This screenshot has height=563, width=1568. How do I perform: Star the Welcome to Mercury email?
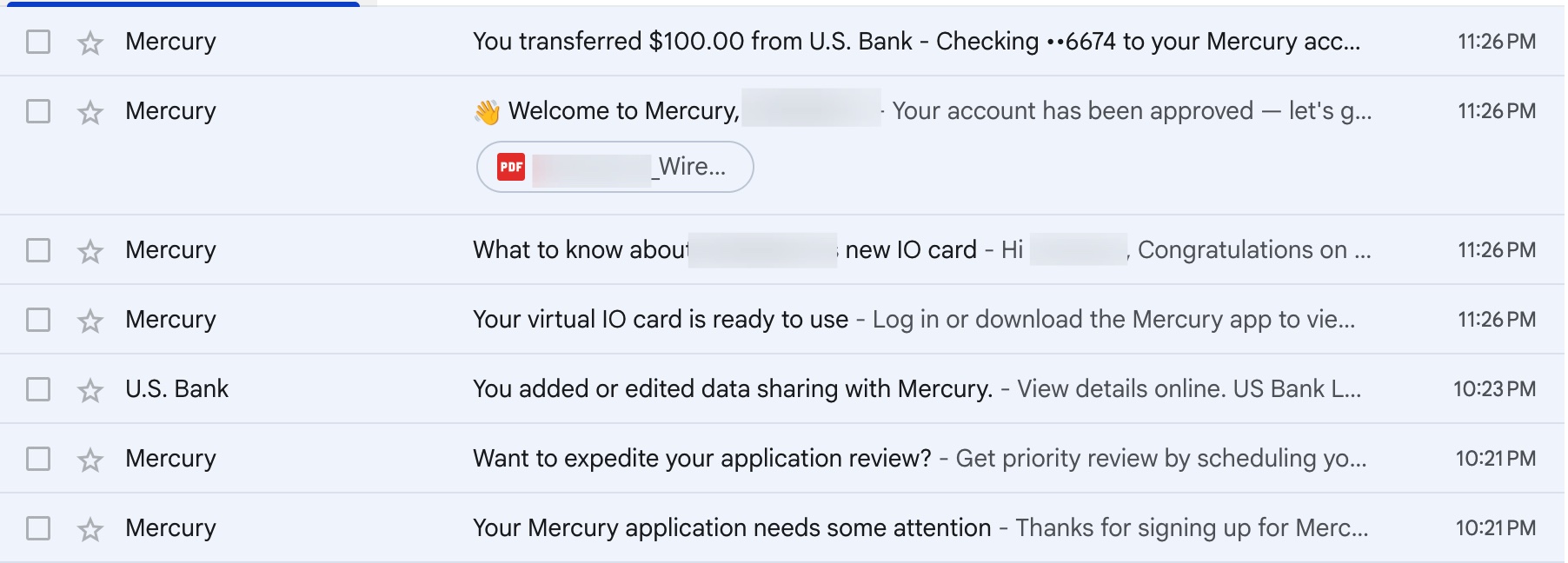click(90, 112)
